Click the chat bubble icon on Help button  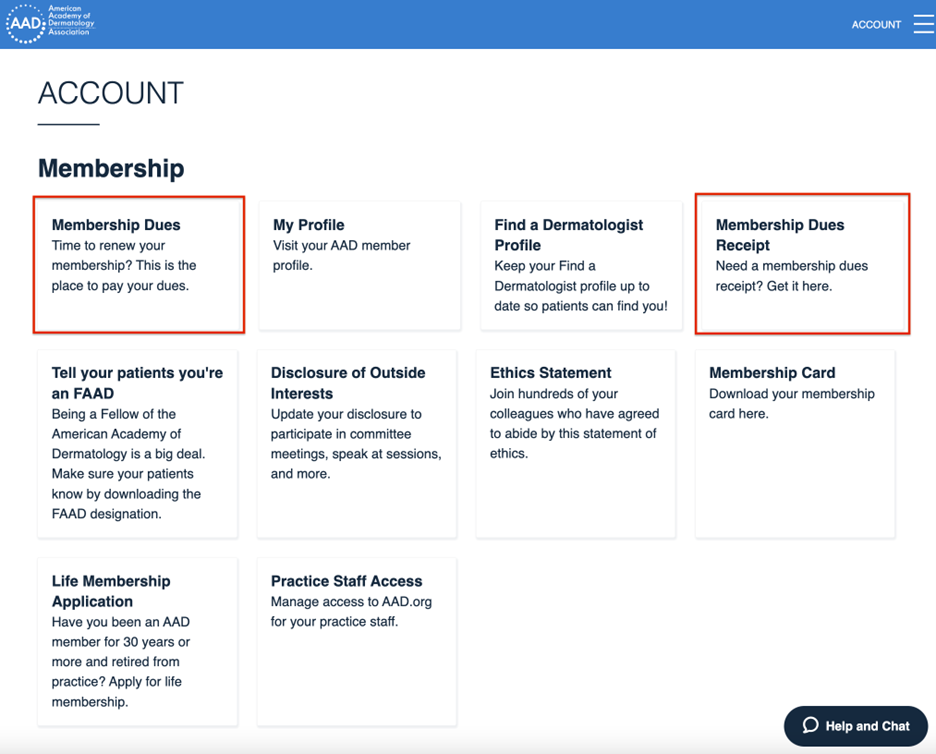click(x=811, y=726)
